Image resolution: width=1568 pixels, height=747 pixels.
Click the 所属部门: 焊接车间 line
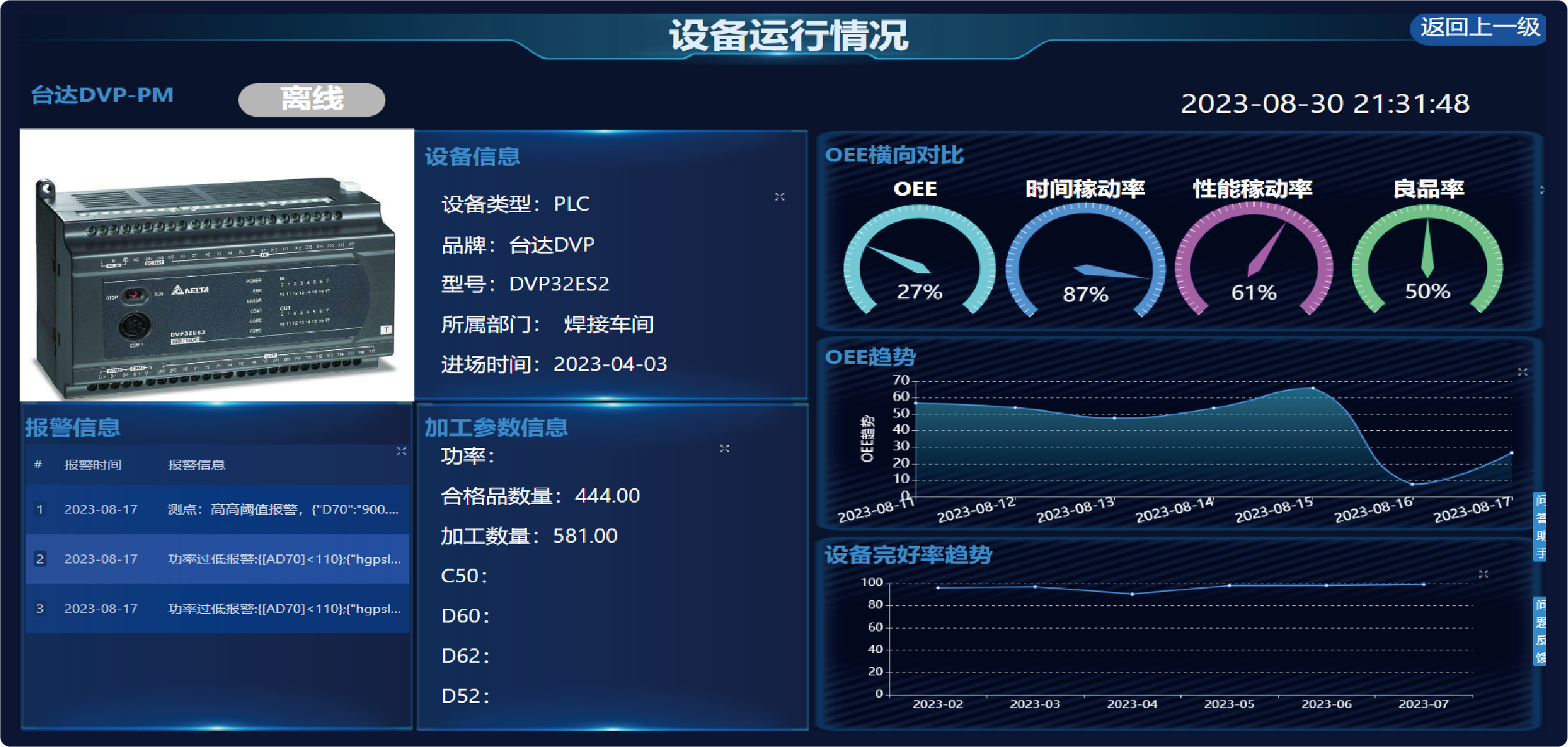tap(547, 324)
